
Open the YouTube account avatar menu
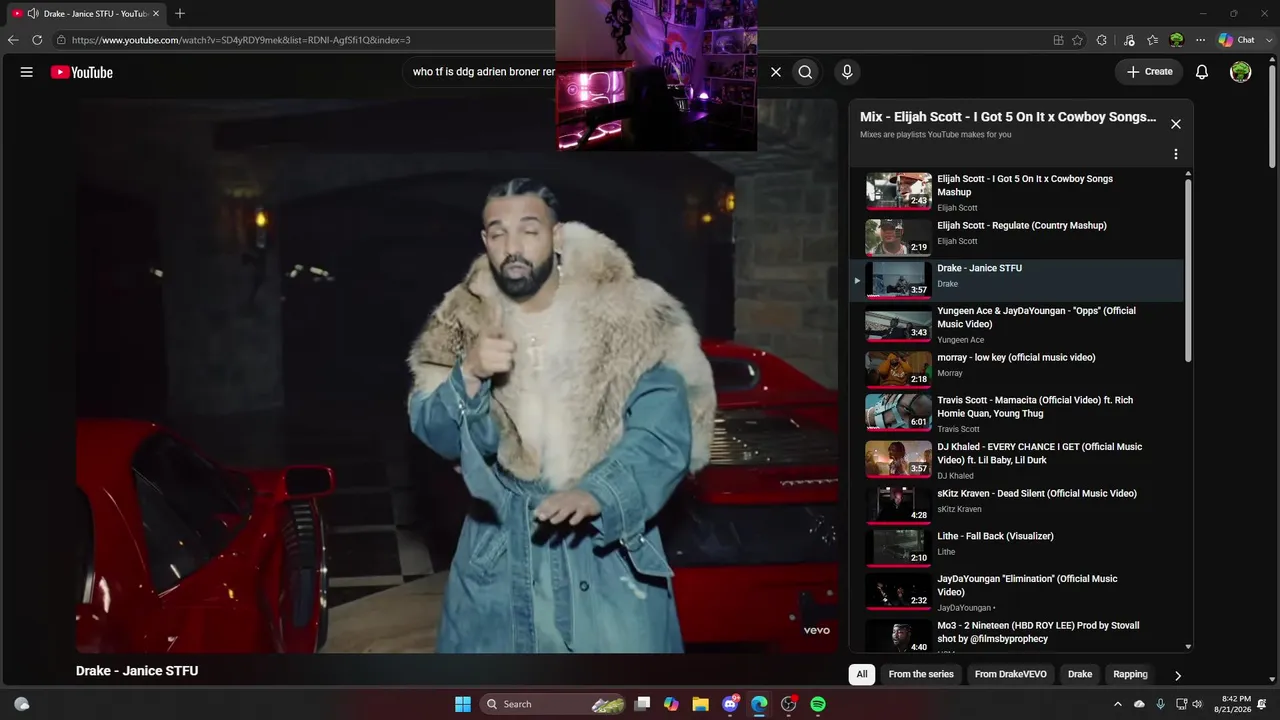1241,72
